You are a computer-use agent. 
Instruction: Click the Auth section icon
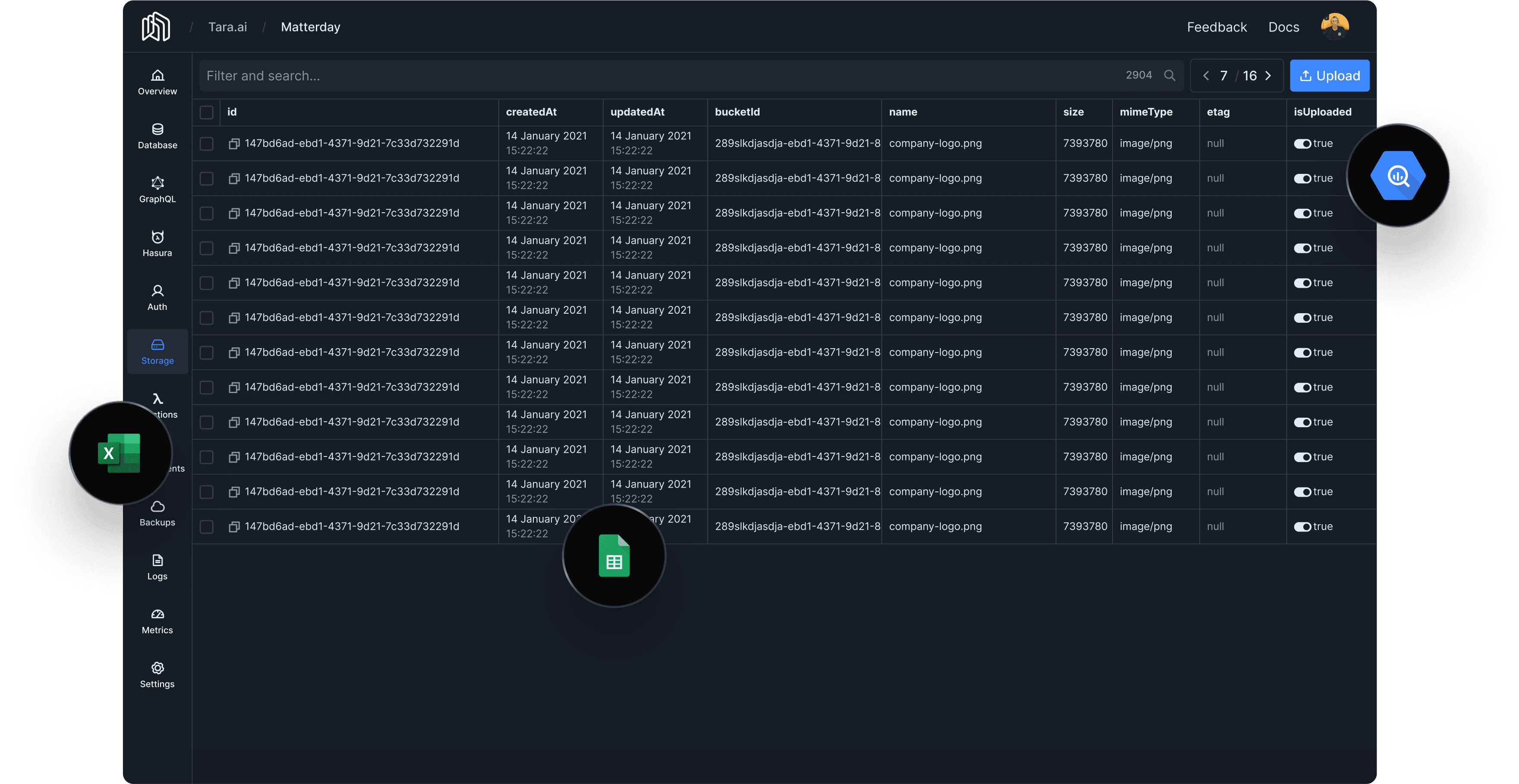pyautogui.click(x=157, y=290)
